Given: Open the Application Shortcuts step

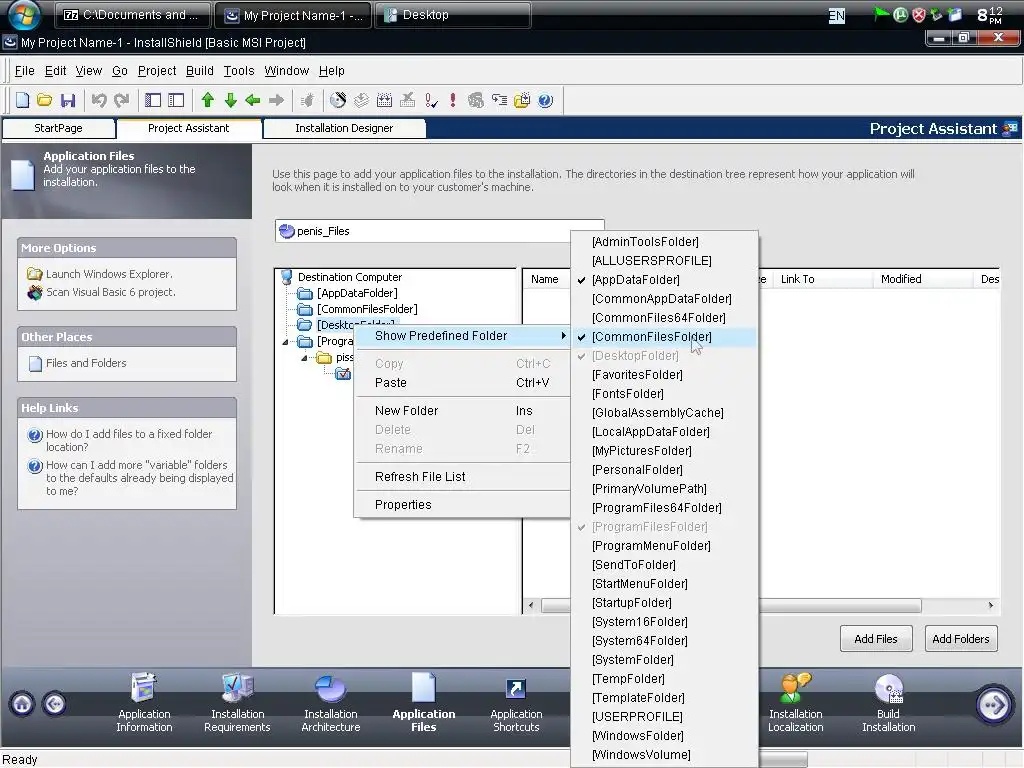Looking at the screenshot, I should pos(516,703).
